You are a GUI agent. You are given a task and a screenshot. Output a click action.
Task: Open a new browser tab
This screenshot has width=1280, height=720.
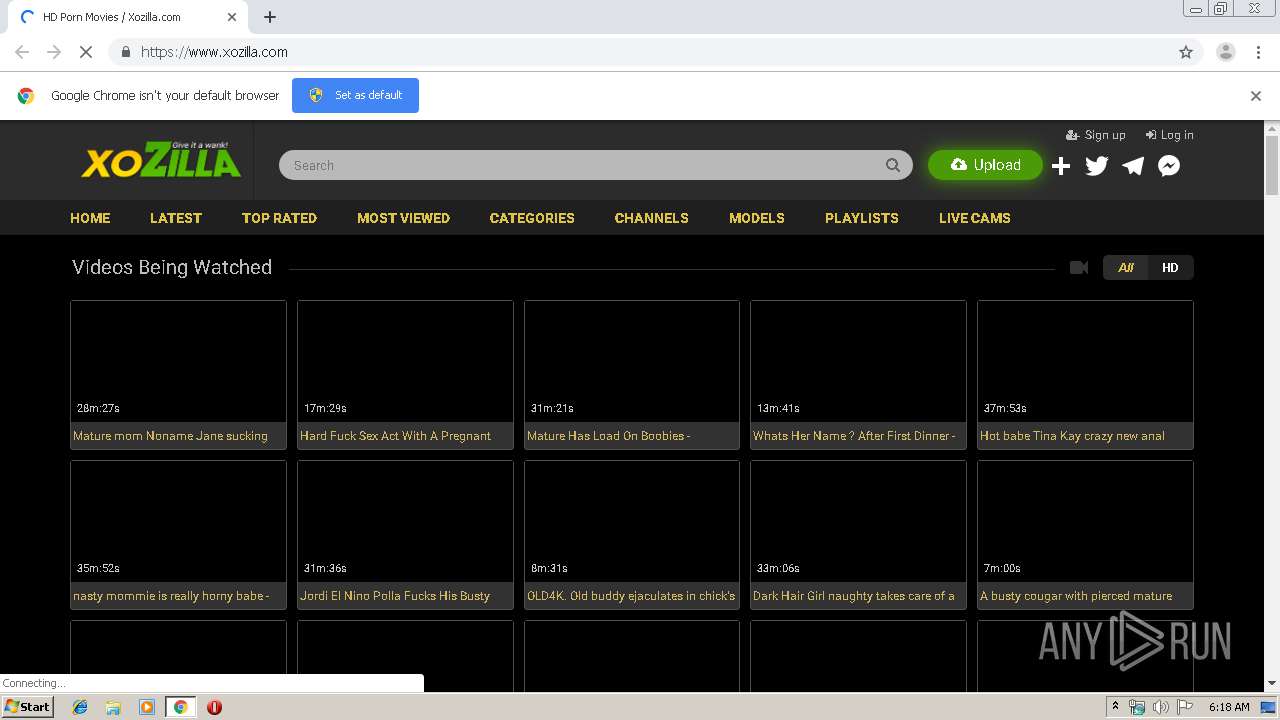(x=270, y=17)
